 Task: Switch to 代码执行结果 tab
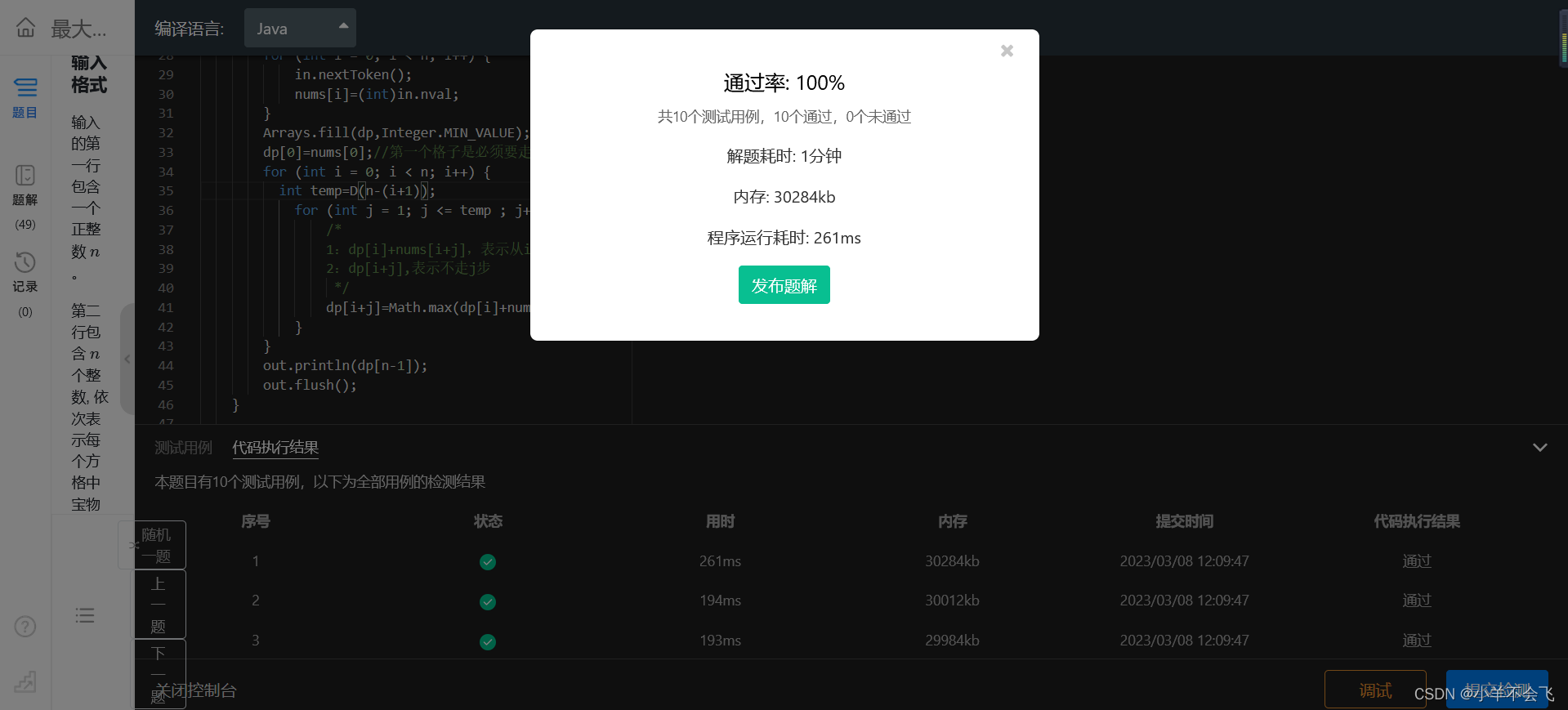[x=275, y=448]
